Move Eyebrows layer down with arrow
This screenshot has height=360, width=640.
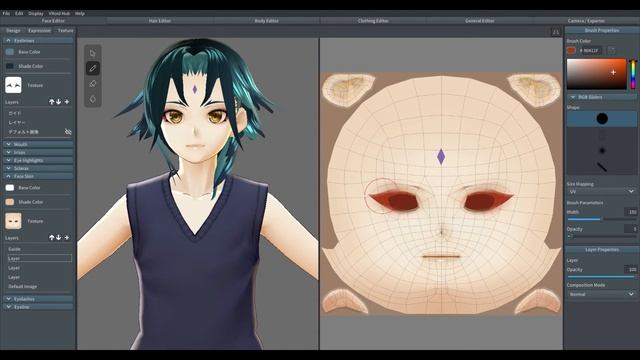(x=58, y=102)
